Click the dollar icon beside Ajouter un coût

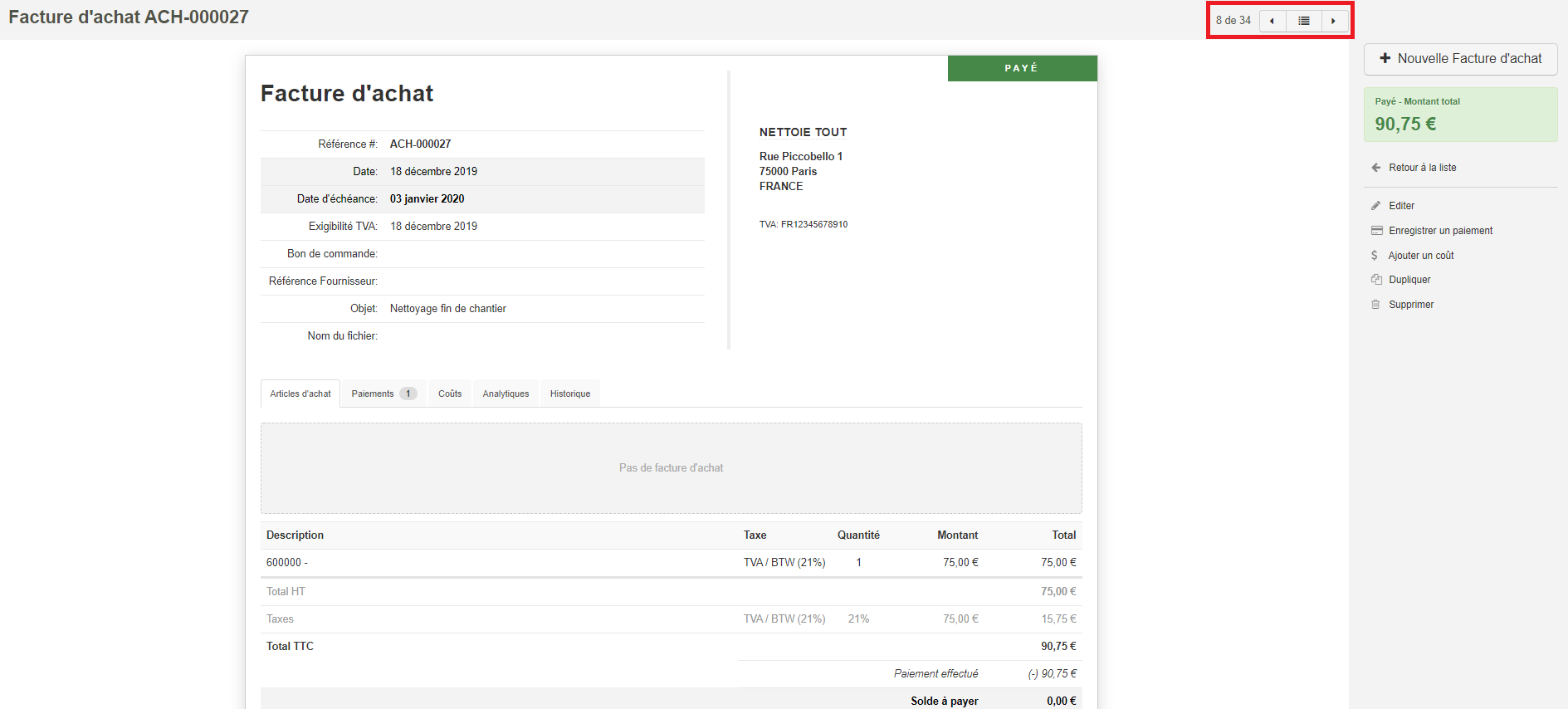click(1375, 256)
